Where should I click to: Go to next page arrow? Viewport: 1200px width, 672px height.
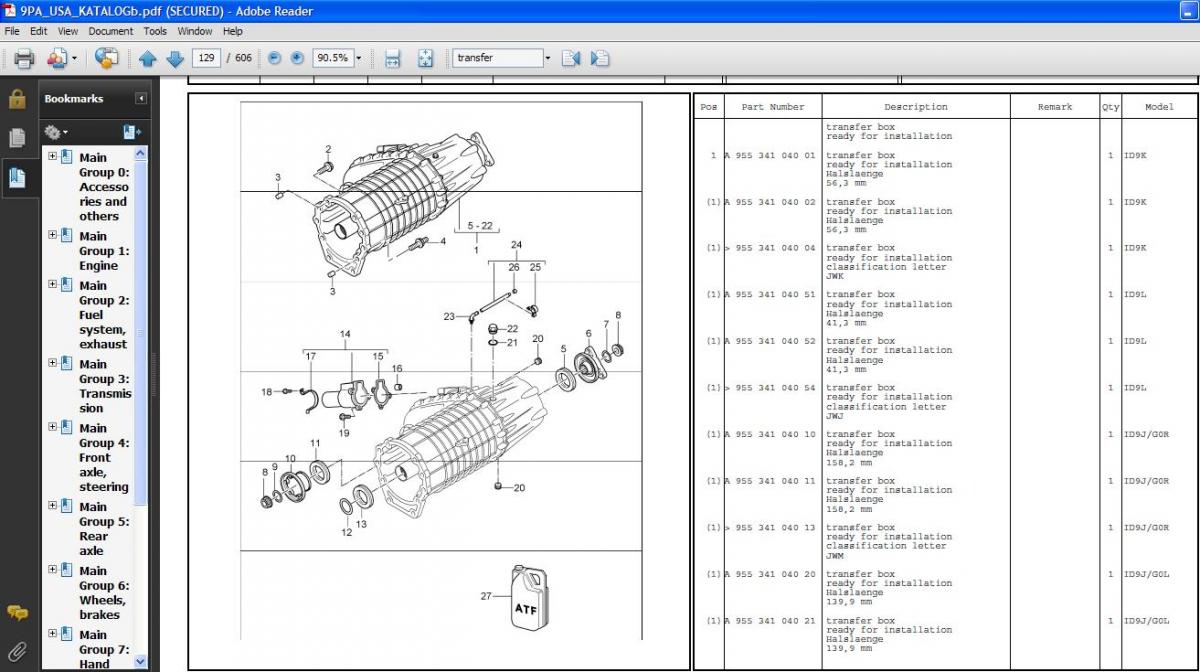click(174, 58)
